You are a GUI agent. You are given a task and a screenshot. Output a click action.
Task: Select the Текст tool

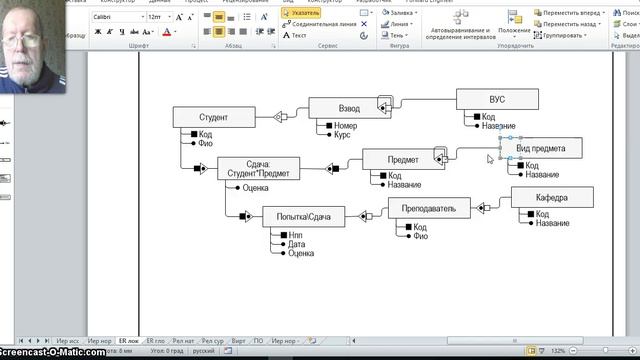point(295,36)
